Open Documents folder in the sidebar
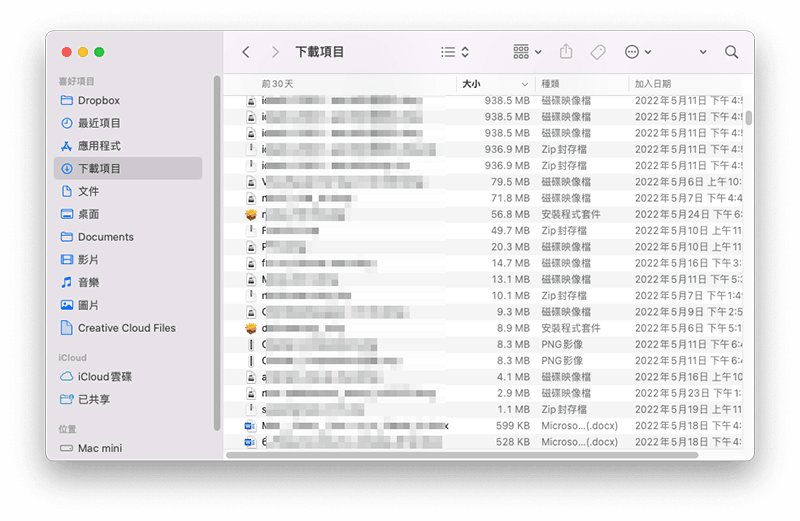Image resolution: width=800 pixels, height=521 pixels. [x=128, y=237]
